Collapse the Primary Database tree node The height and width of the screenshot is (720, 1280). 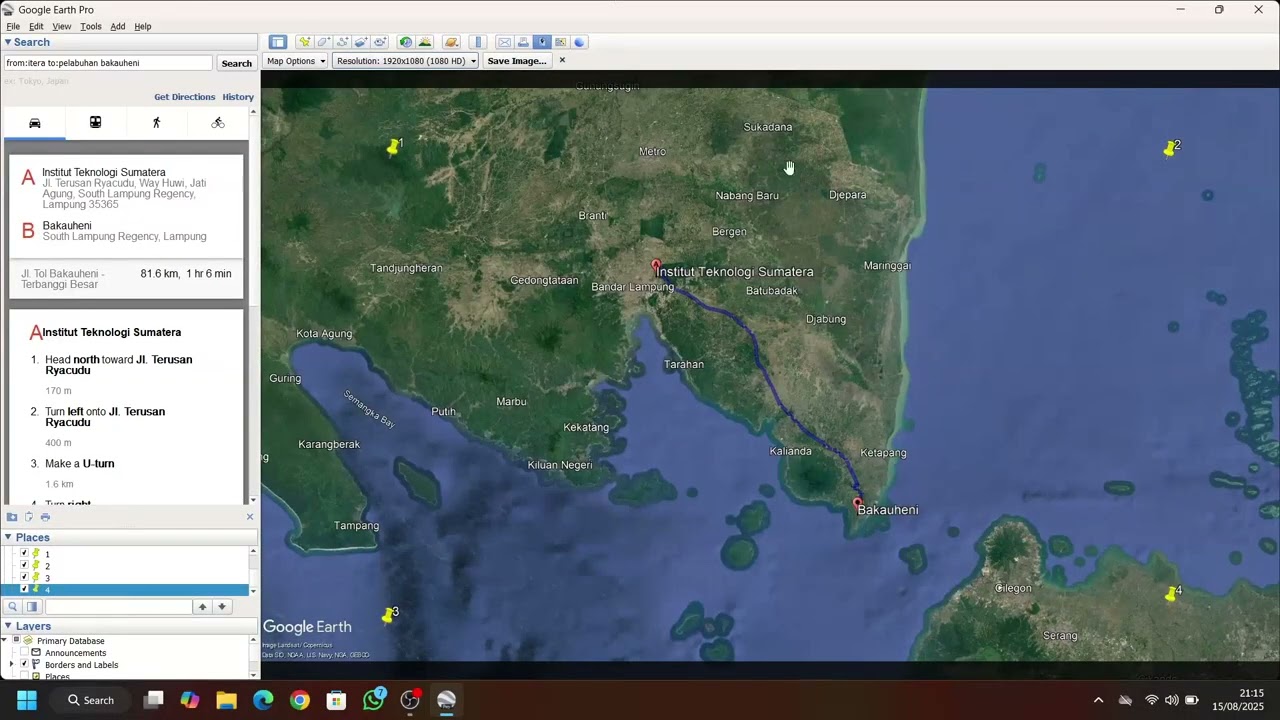pos(6,640)
